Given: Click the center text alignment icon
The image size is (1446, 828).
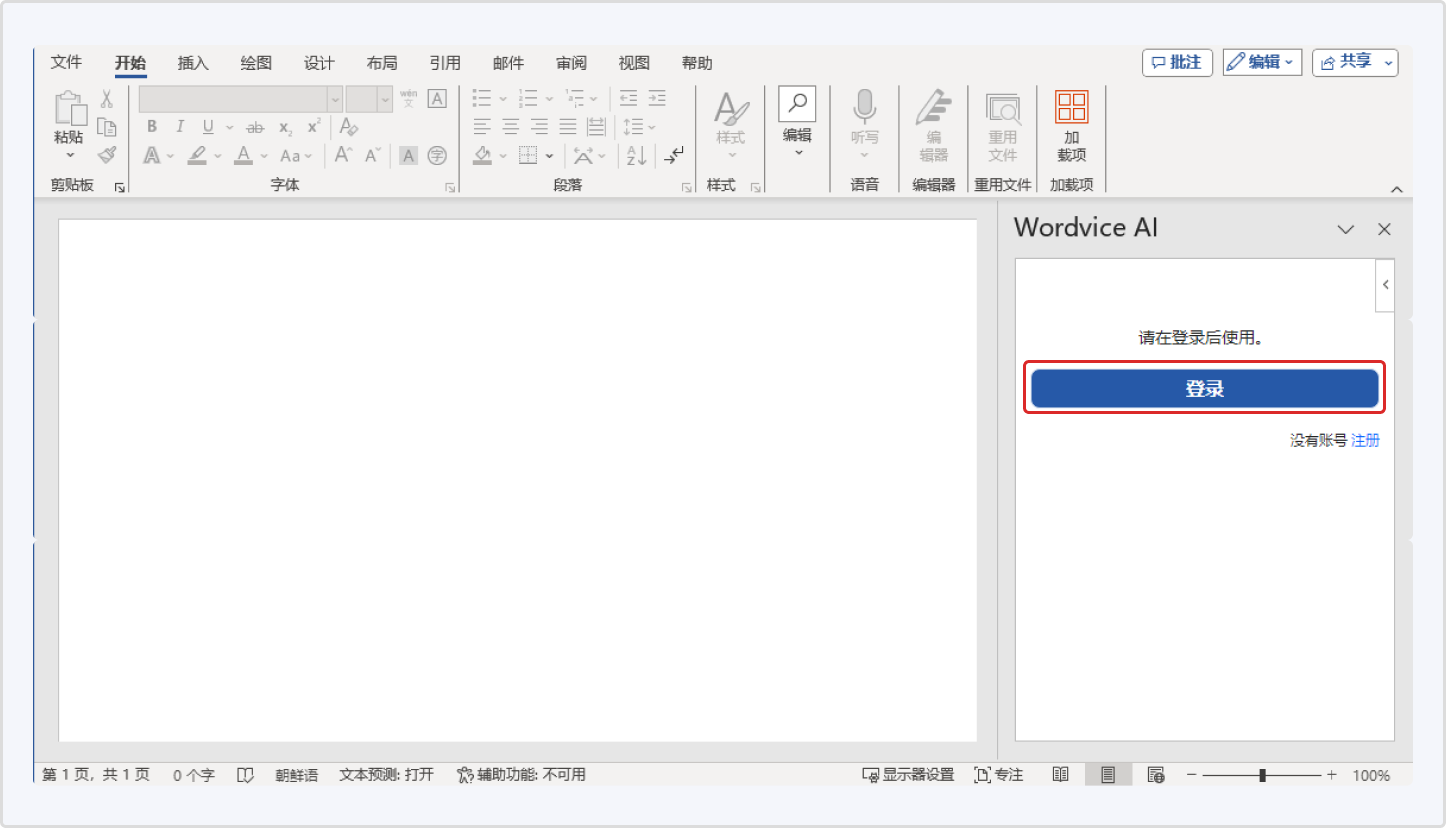Looking at the screenshot, I should [x=510, y=126].
